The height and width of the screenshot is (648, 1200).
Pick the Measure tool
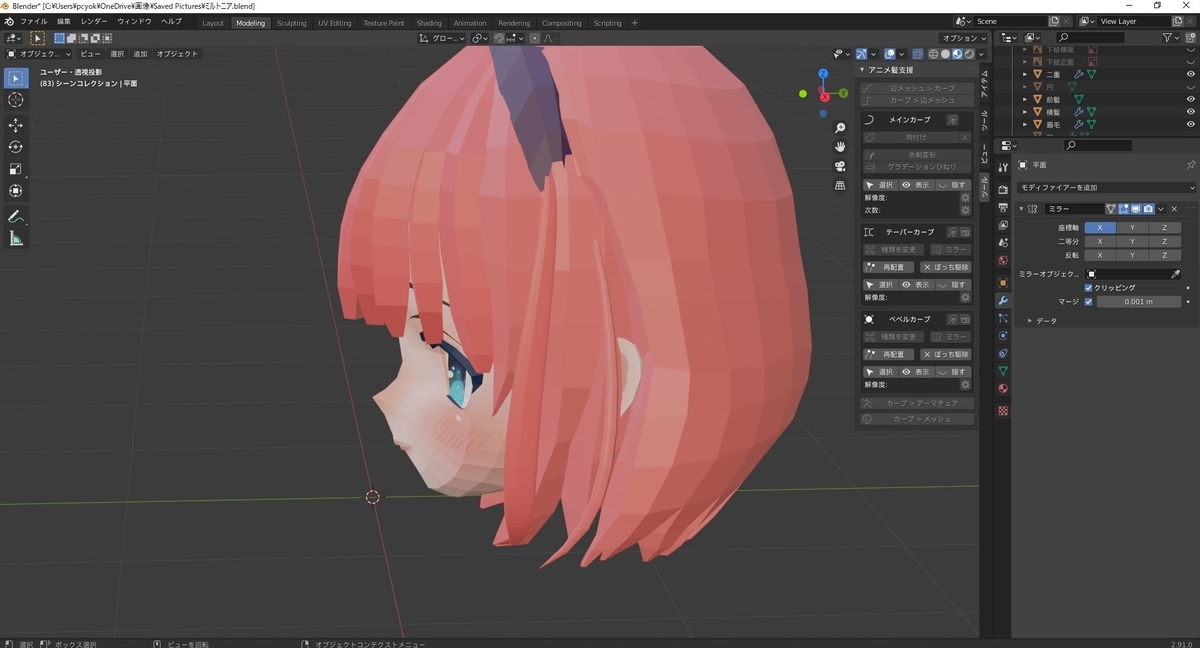pyautogui.click(x=16, y=238)
